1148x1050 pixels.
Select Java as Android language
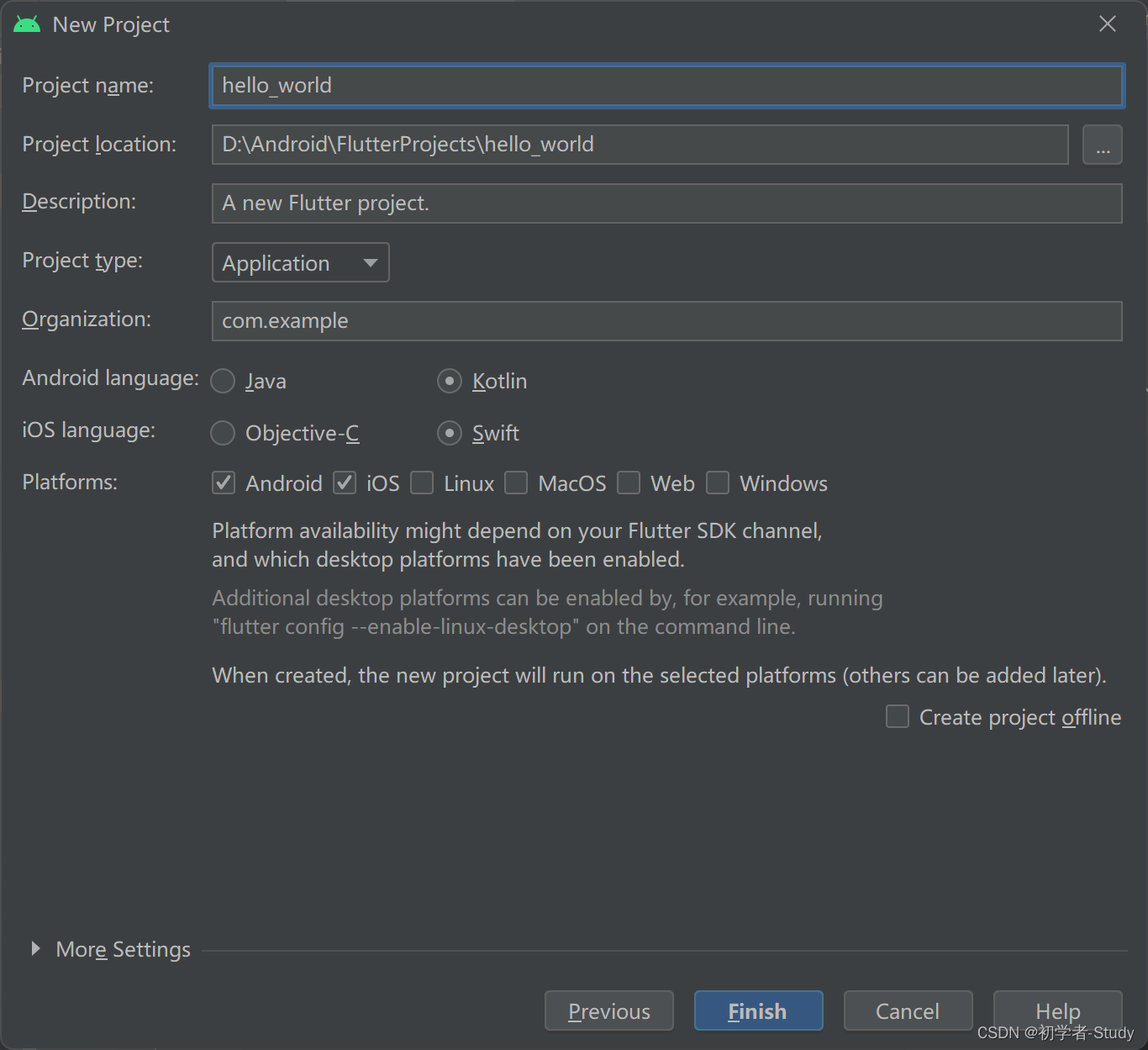(x=223, y=381)
